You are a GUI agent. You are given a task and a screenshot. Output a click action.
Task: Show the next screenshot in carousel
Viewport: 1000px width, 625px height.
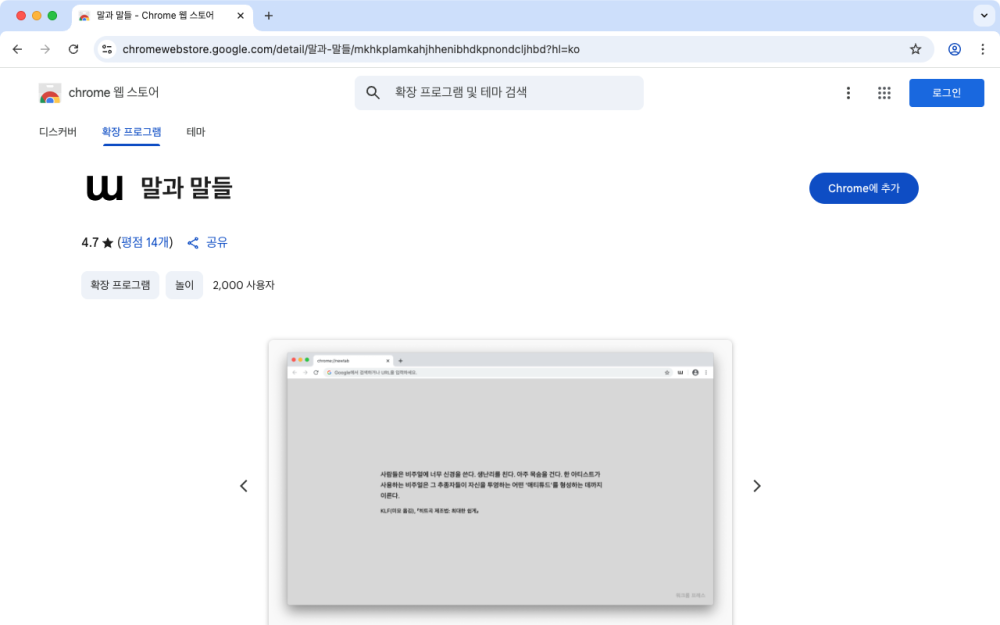756,486
